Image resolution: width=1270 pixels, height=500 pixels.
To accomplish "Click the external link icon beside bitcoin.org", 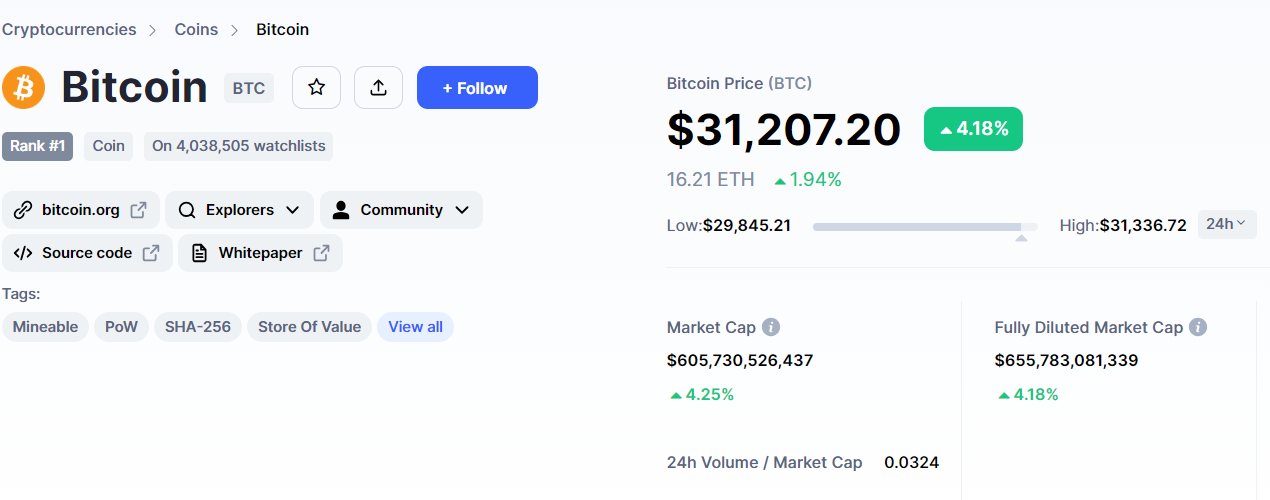I will pyautogui.click(x=139, y=210).
